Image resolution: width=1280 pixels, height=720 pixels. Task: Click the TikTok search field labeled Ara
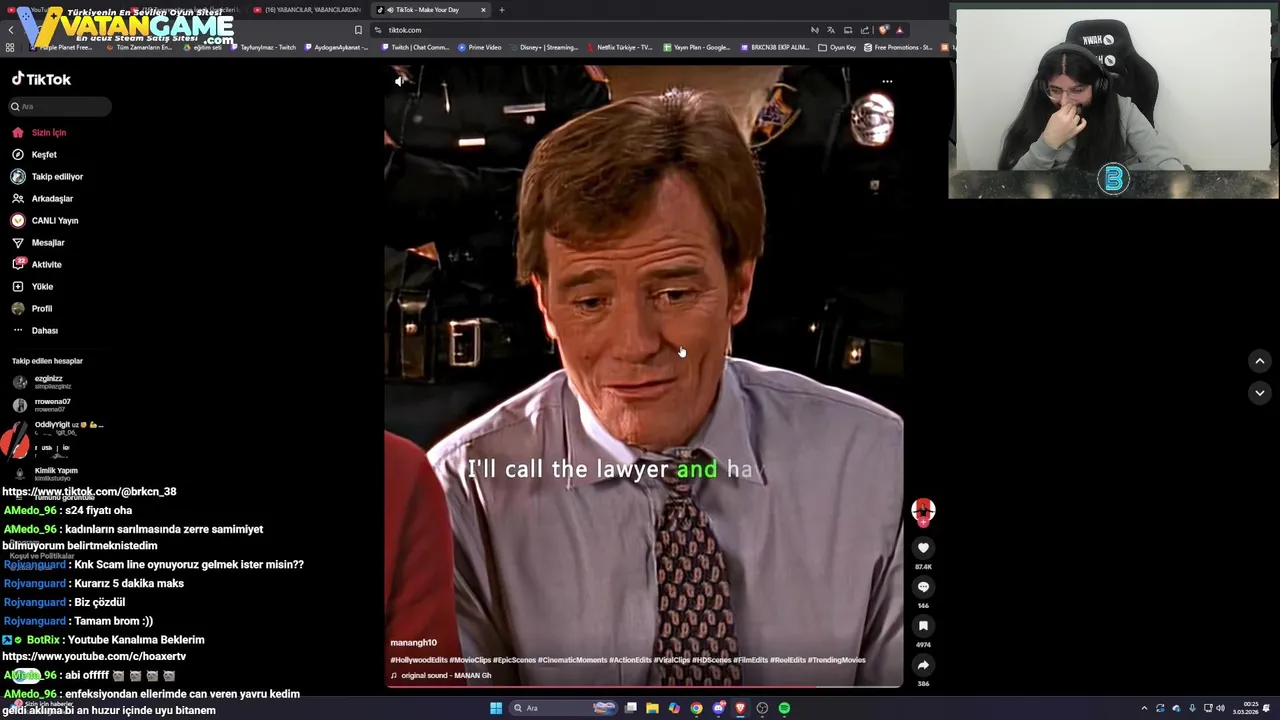60,106
